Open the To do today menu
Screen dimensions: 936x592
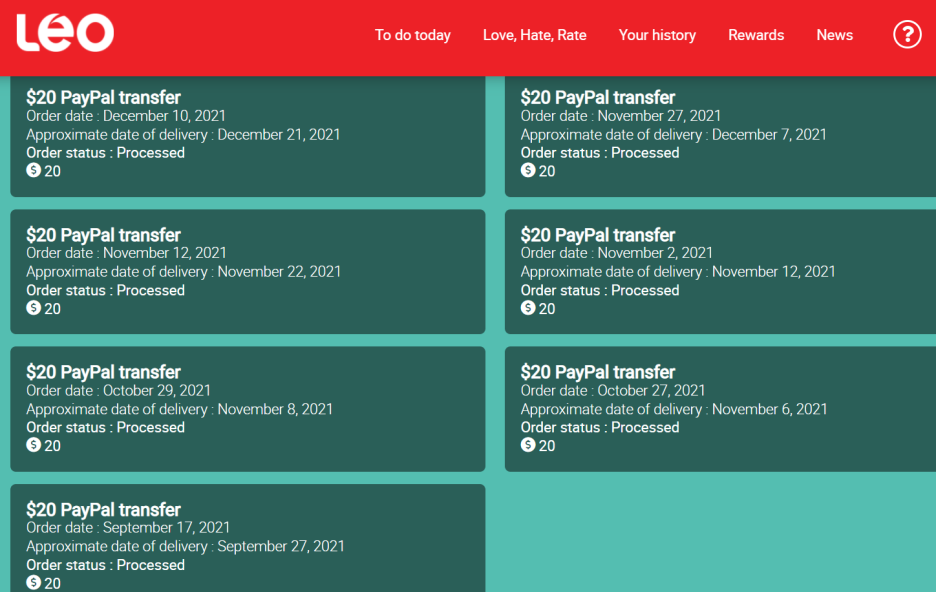tap(412, 35)
